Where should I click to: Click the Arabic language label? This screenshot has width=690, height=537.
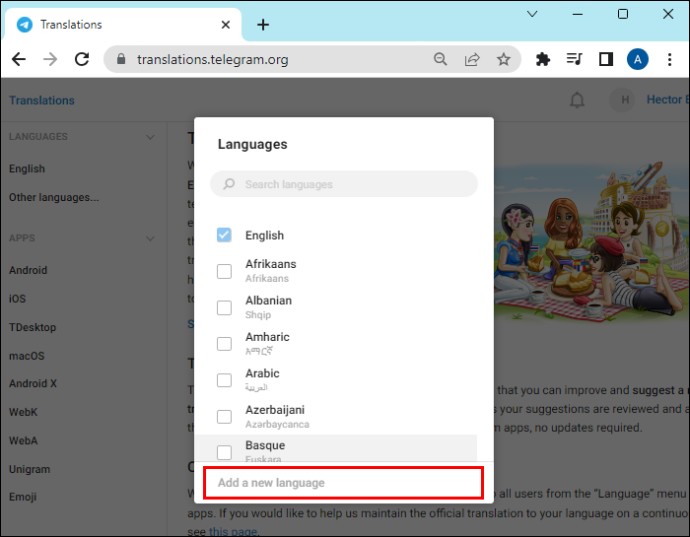click(x=262, y=373)
